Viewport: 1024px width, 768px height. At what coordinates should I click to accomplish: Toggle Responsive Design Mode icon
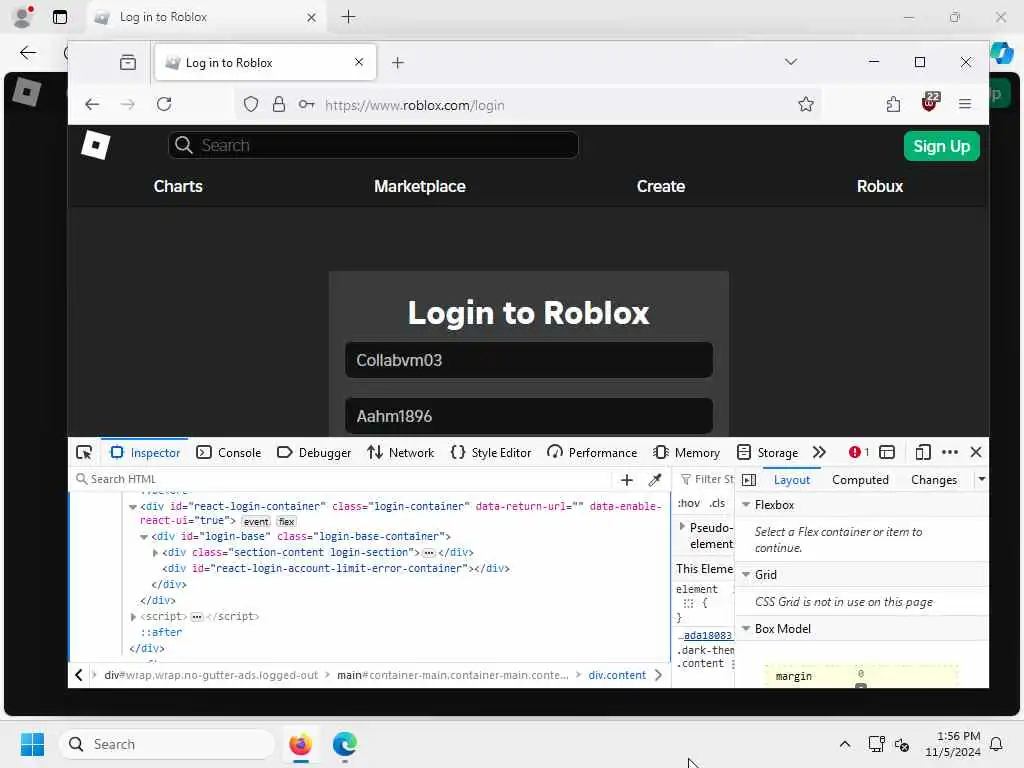[x=922, y=452]
